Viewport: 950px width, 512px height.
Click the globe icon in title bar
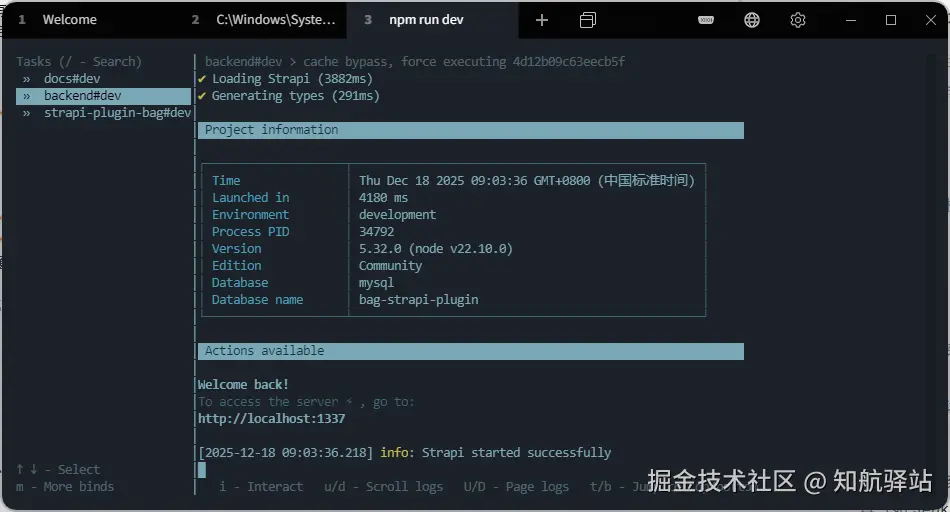(752, 20)
